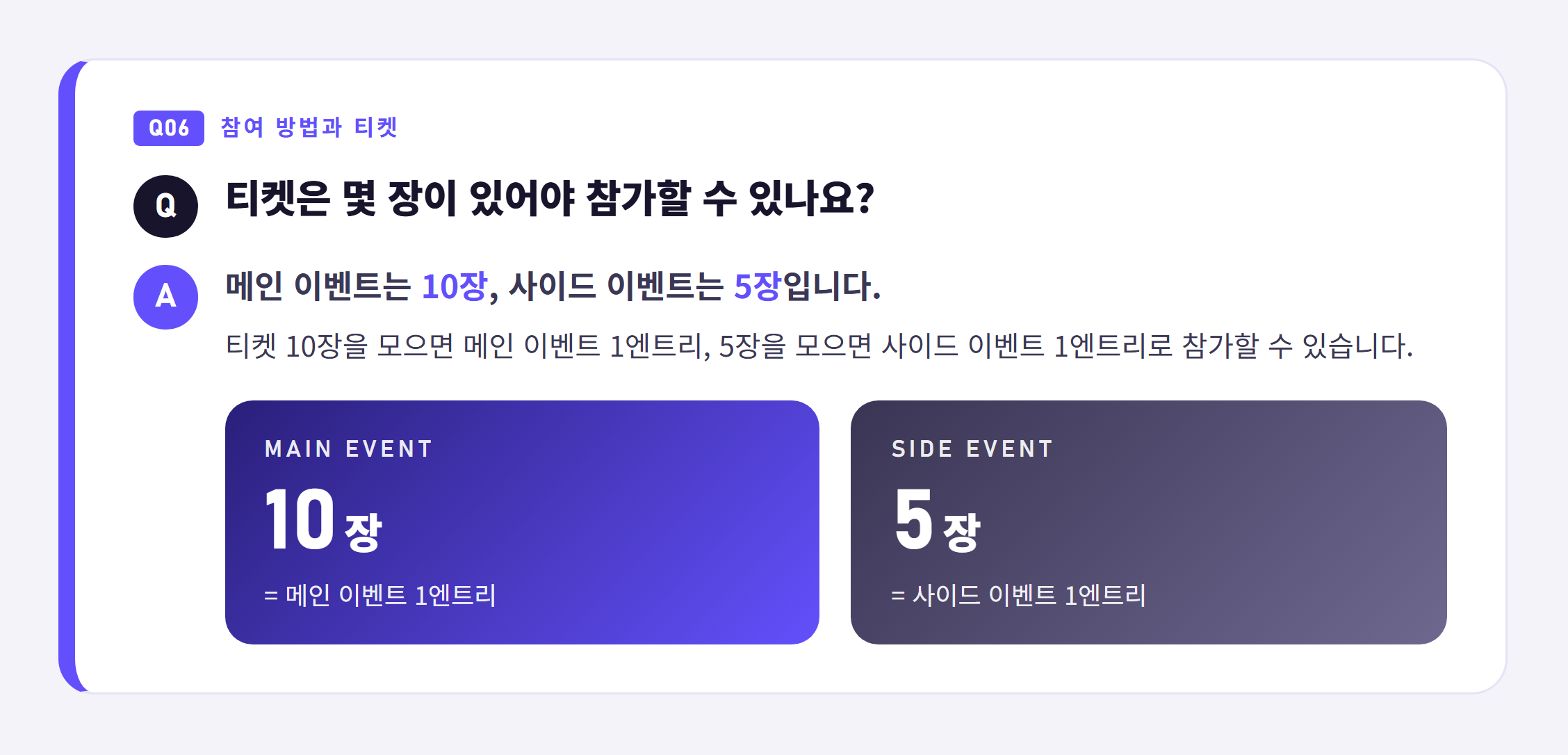Image resolution: width=1568 pixels, height=755 pixels.
Task: Click the detailed answer paragraph text
Action: 819,346
